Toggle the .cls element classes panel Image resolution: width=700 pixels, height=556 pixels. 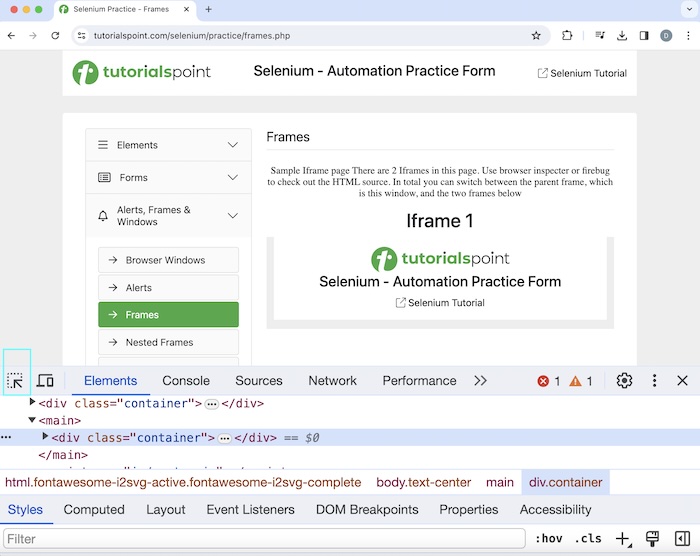pyautogui.click(x=588, y=539)
